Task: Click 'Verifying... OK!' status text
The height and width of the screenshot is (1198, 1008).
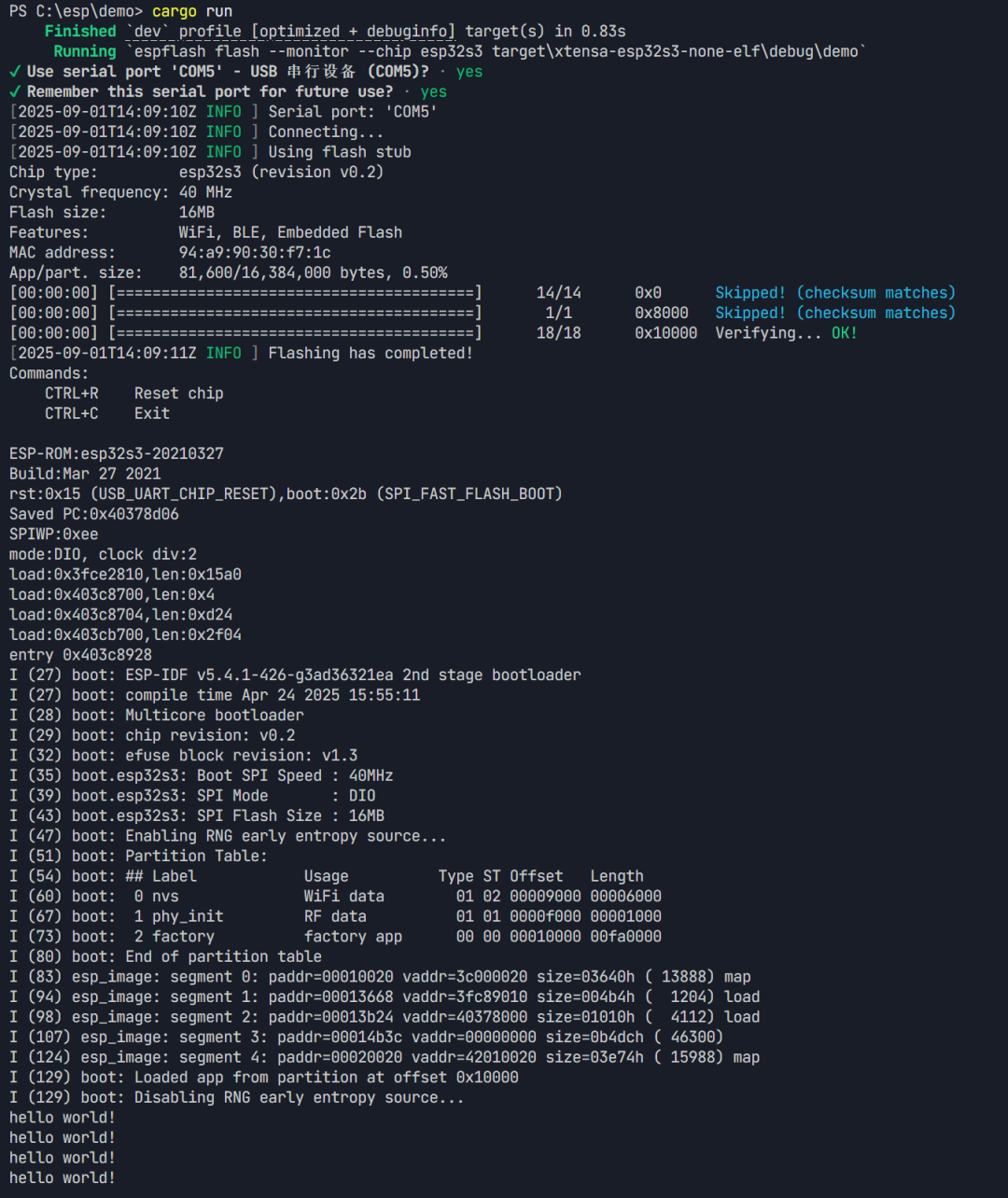Action: pos(786,333)
